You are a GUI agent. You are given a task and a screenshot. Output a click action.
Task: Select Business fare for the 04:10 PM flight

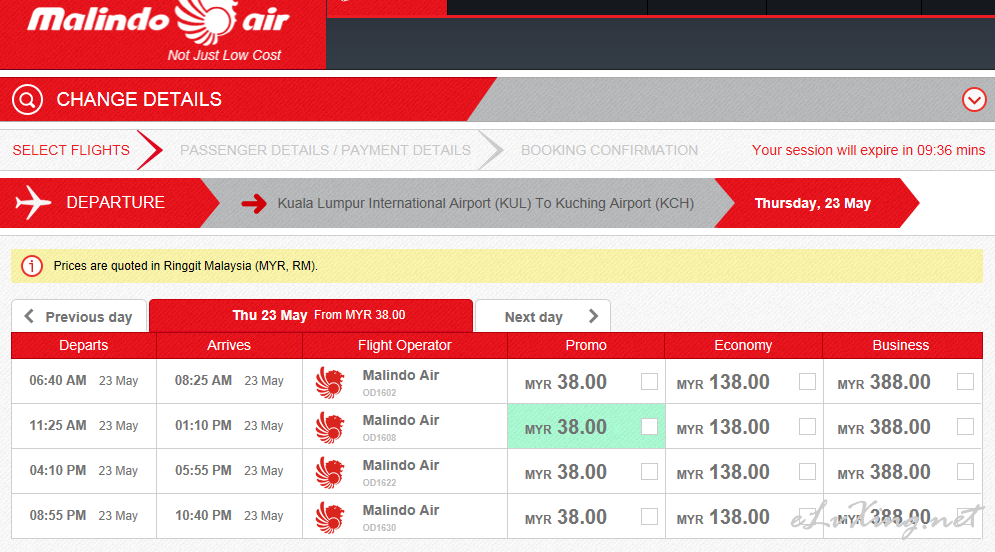(965, 471)
